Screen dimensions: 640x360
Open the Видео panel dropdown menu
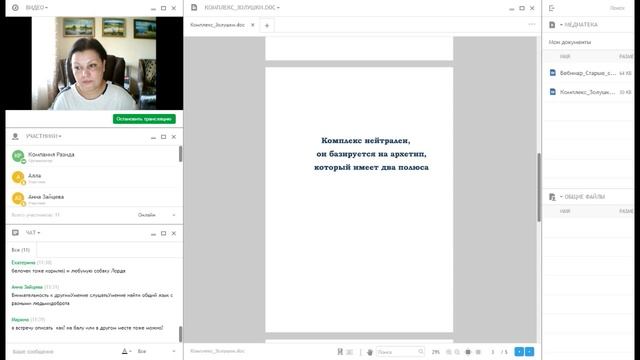click(x=37, y=8)
